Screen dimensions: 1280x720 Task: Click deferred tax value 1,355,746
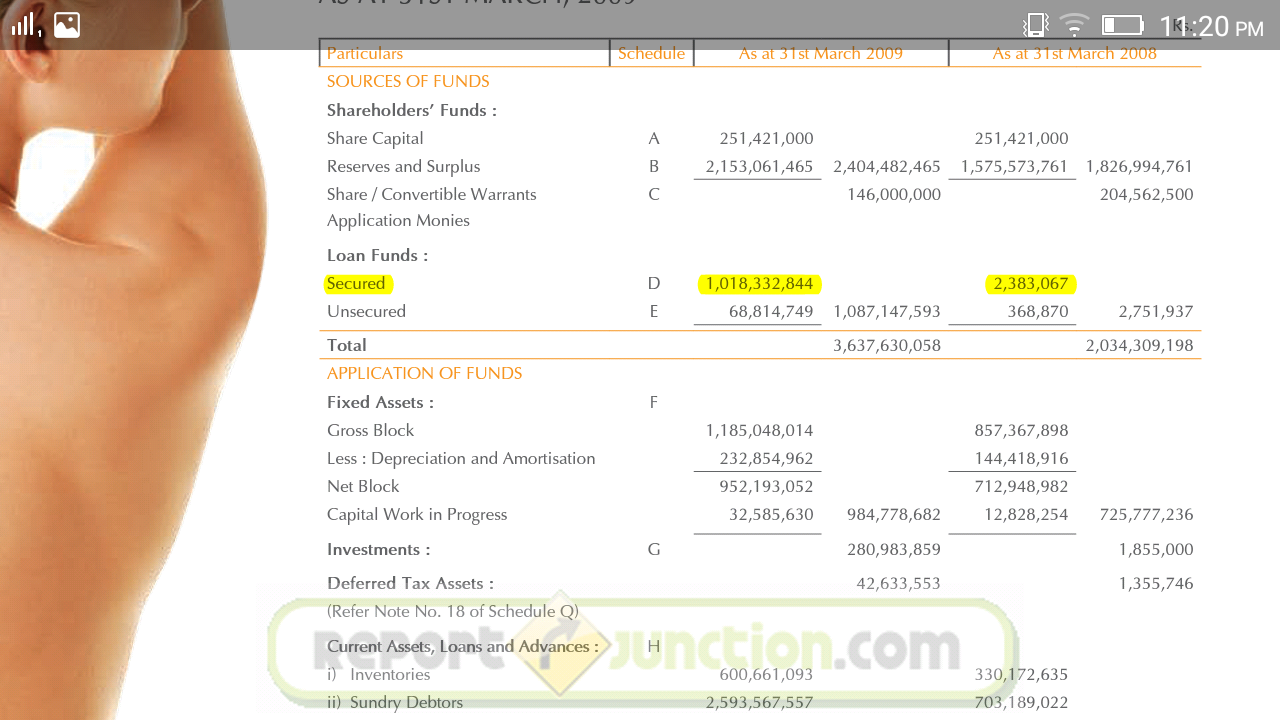(x=1156, y=583)
